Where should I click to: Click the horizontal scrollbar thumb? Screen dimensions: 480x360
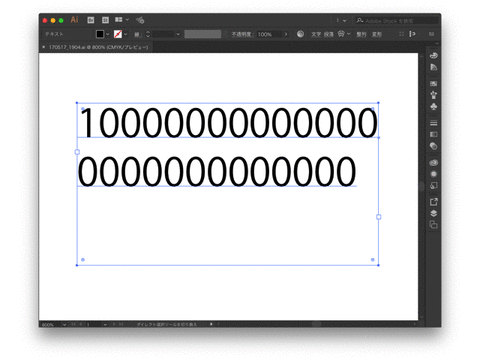tap(316, 324)
